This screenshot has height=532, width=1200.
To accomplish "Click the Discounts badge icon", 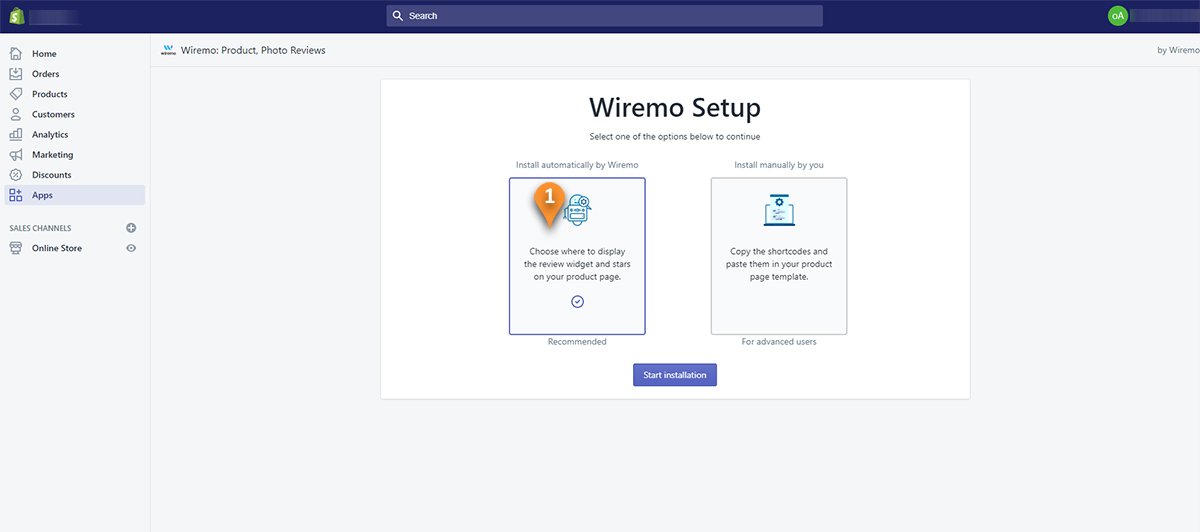I will [15, 175].
